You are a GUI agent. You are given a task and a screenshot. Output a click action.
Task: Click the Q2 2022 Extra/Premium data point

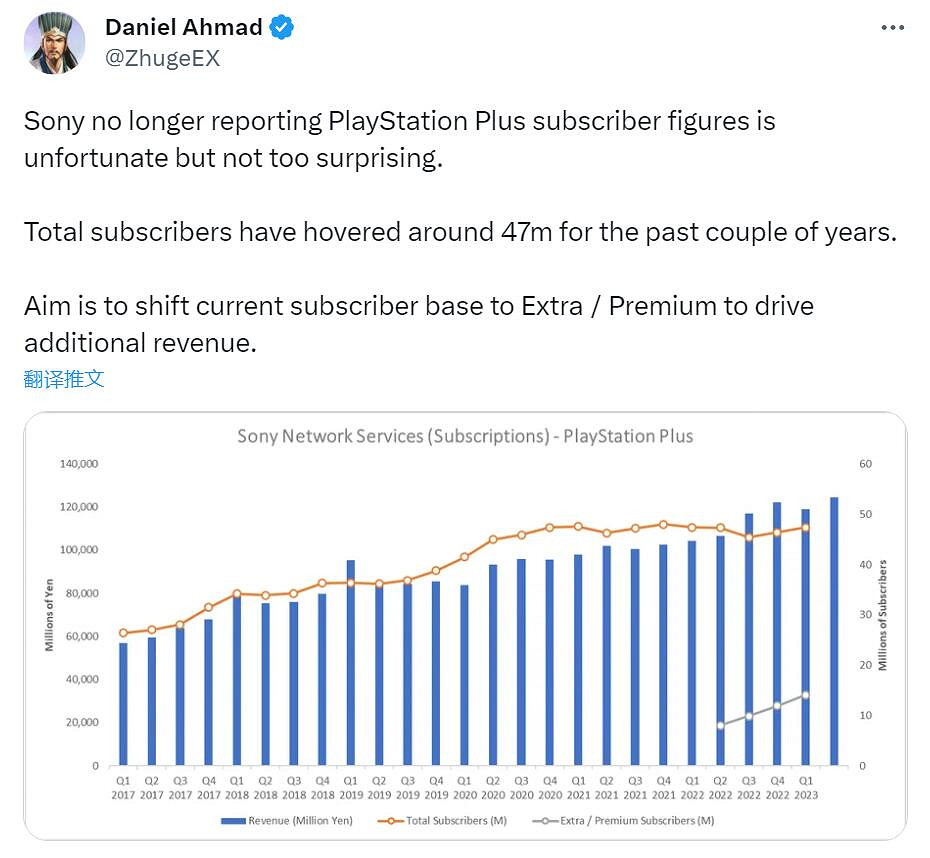tap(720, 725)
